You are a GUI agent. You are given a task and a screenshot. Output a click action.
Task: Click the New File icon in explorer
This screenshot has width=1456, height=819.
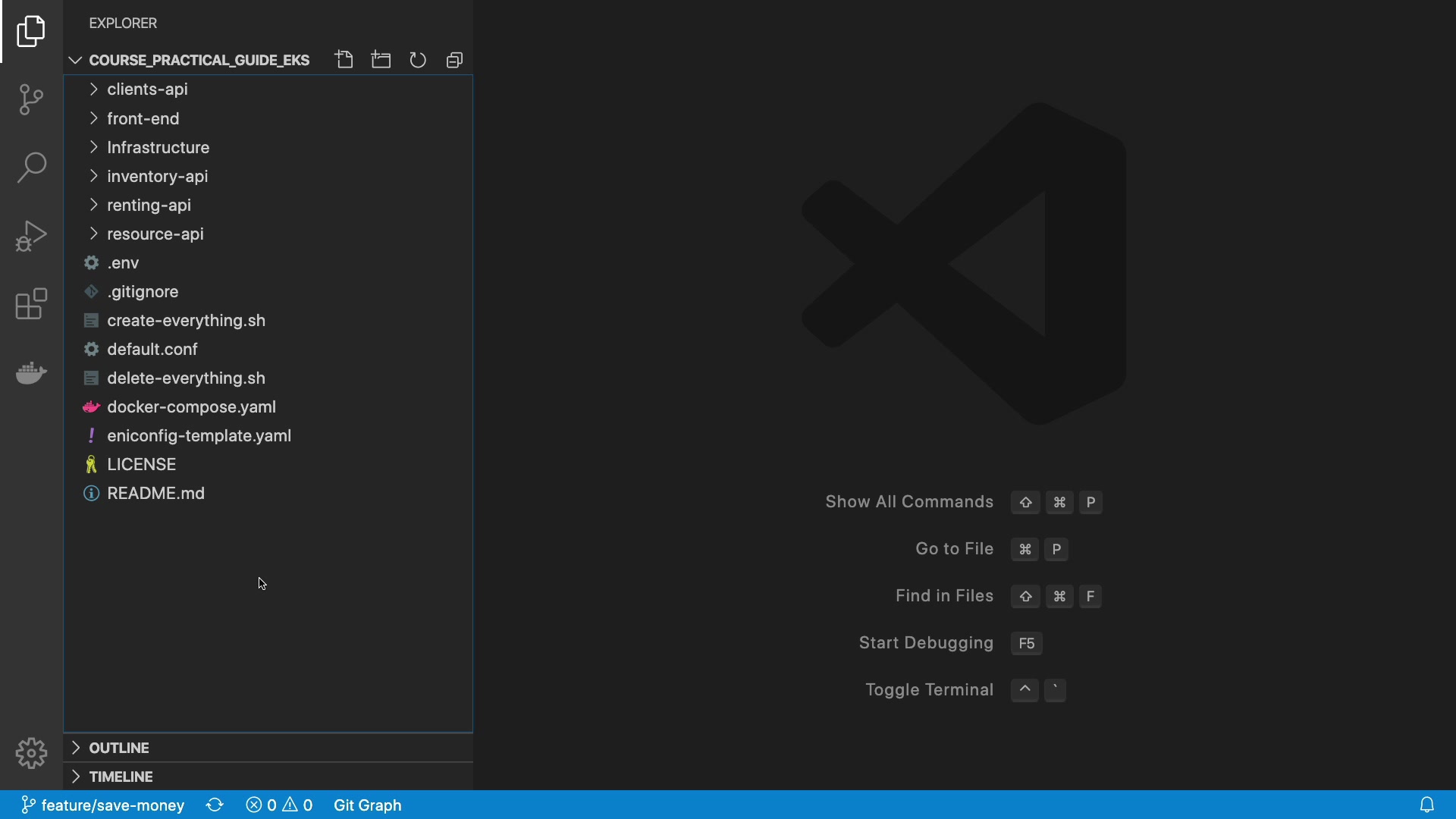[344, 60]
